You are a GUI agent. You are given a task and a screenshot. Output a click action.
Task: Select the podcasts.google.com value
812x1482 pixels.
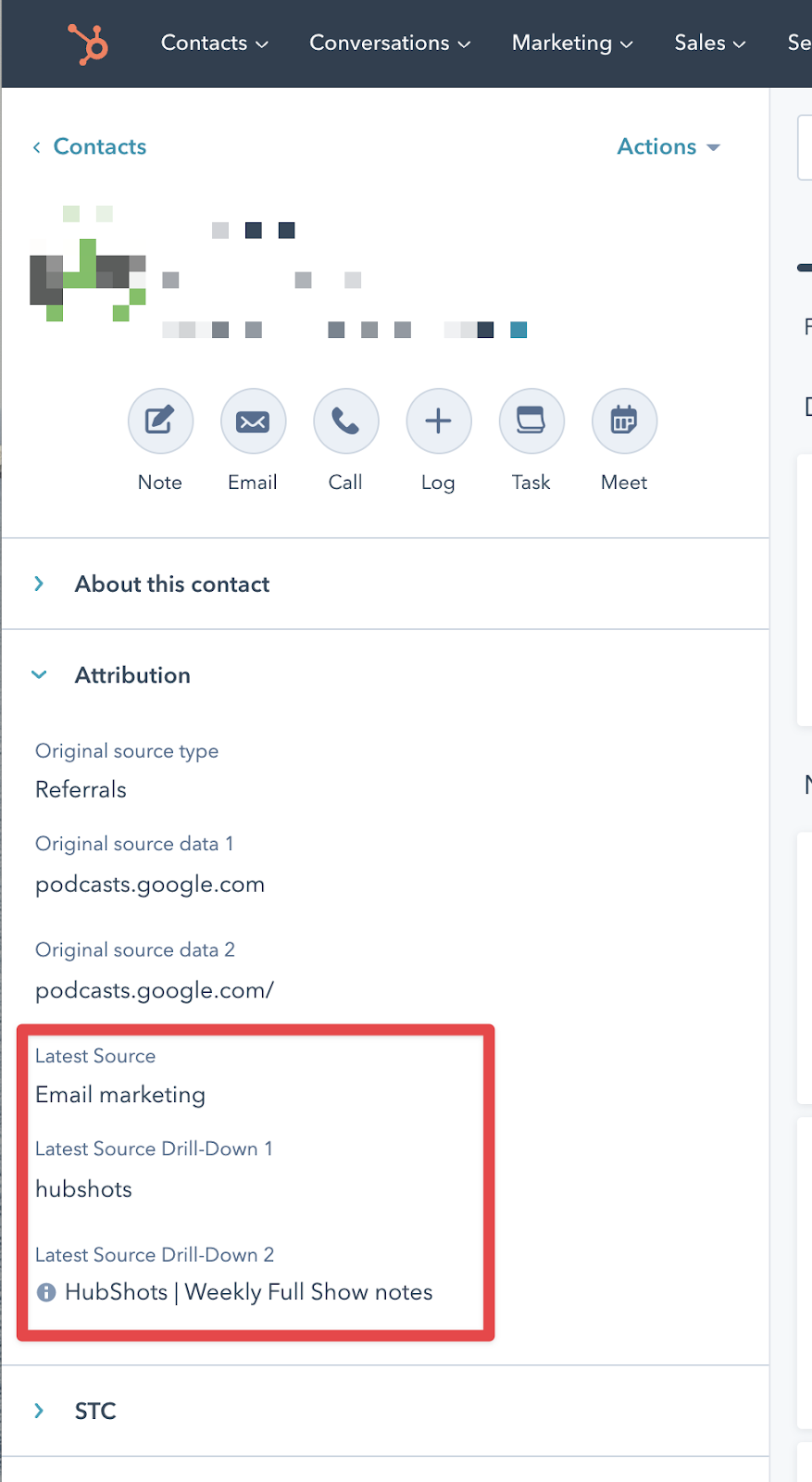[150, 885]
